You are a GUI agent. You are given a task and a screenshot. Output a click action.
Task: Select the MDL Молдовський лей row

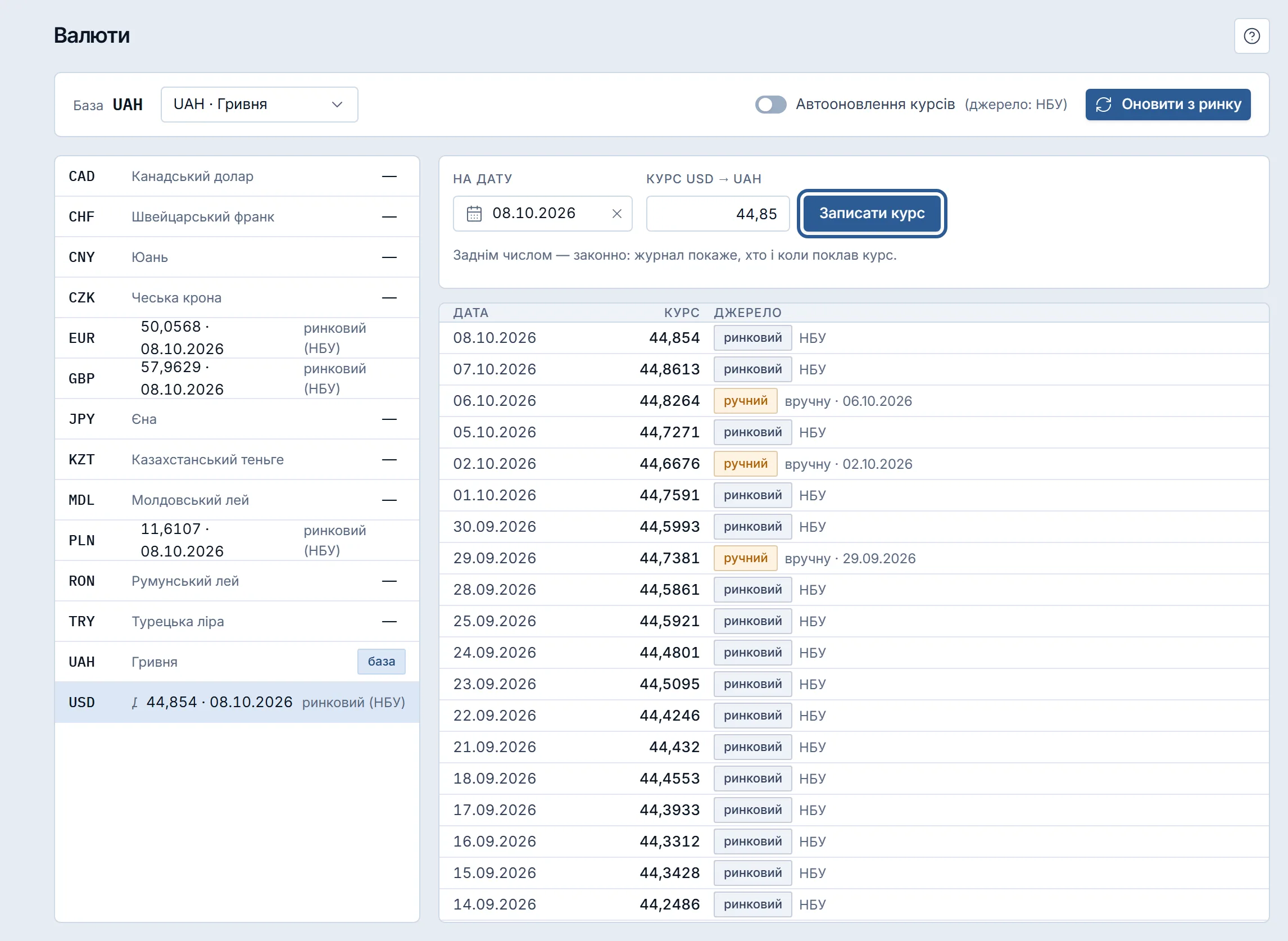(x=237, y=500)
